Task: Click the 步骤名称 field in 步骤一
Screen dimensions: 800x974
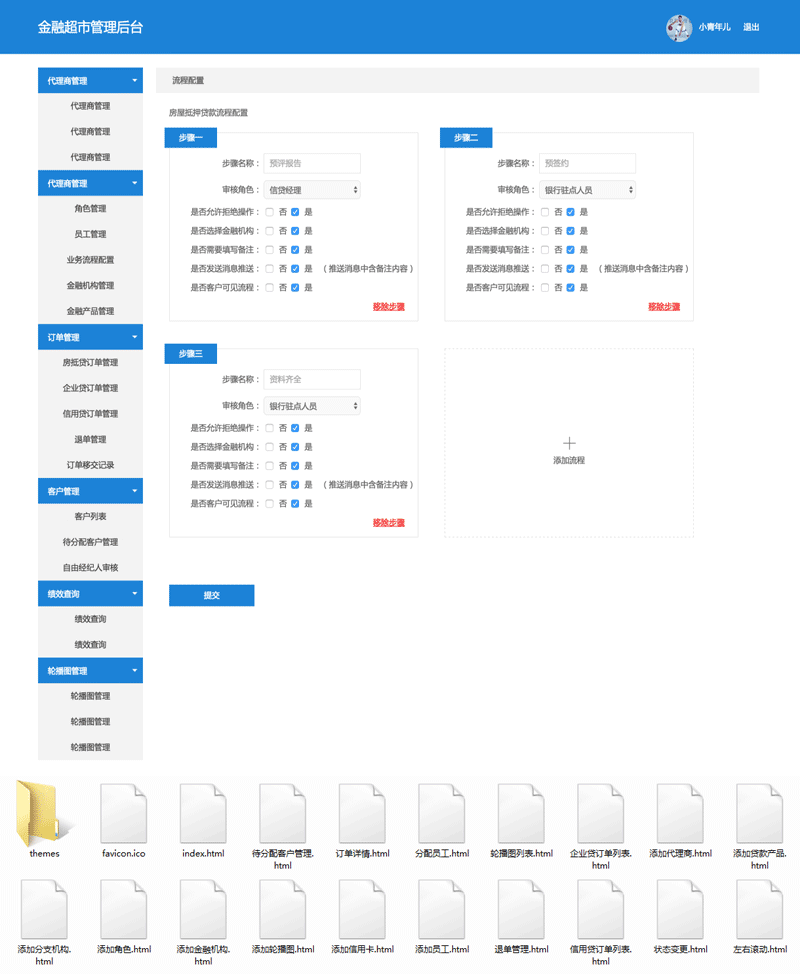Action: coord(311,163)
